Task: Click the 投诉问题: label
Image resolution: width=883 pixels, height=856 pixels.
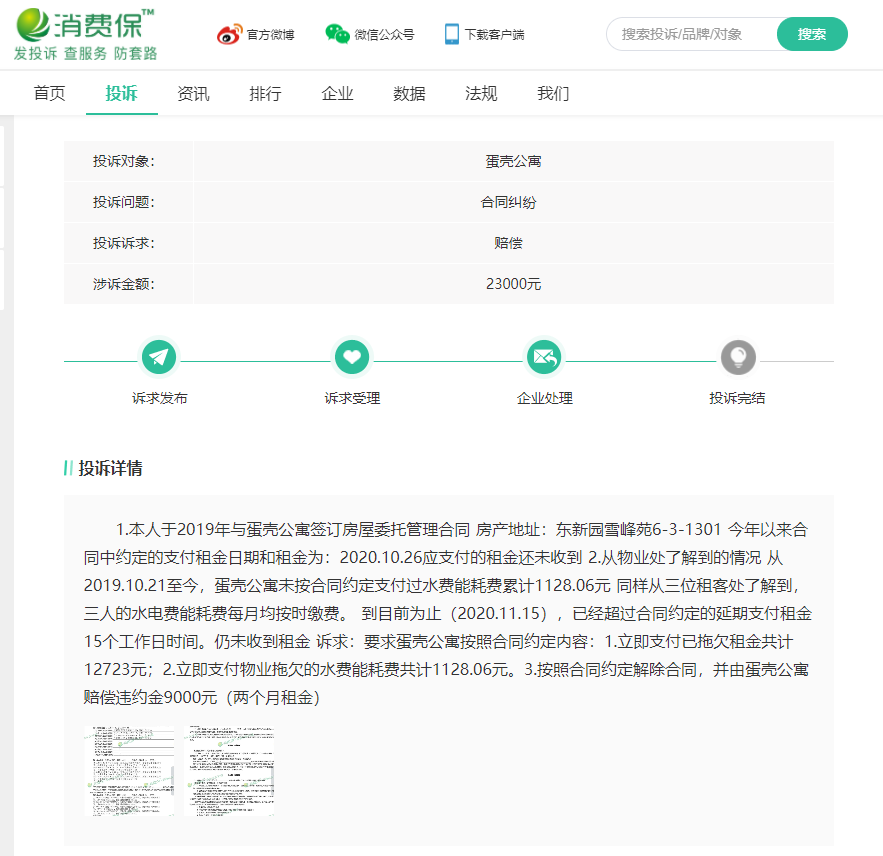Action: (x=124, y=202)
